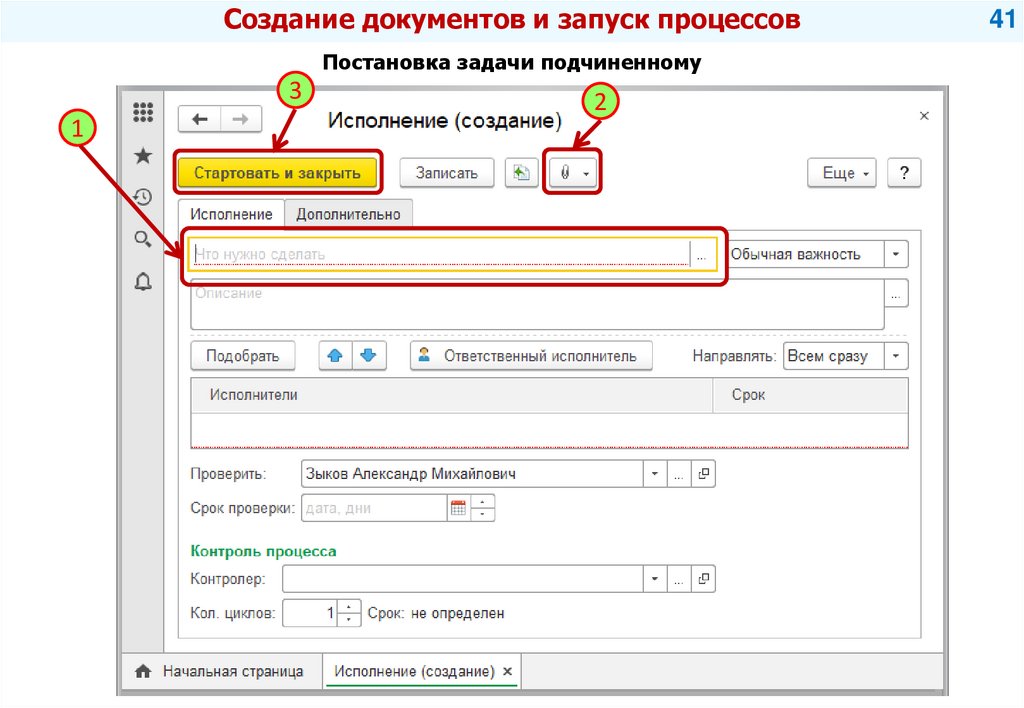Click the Контроль процесса heading
Image resolution: width=1024 pixels, height=708 pixels.
(263, 551)
